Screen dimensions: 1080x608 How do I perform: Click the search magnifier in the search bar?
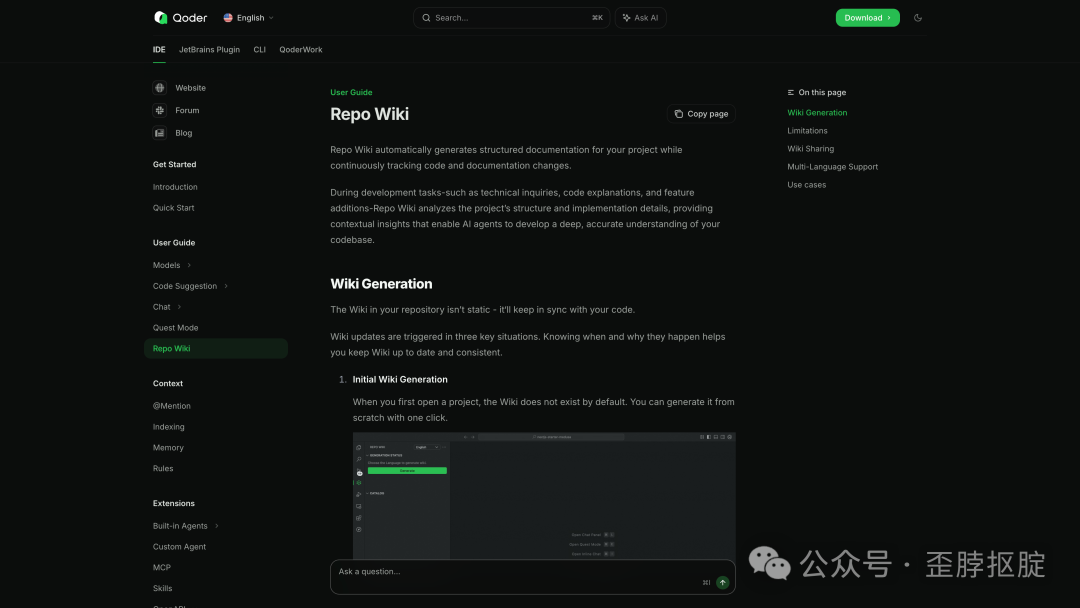(425, 17)
